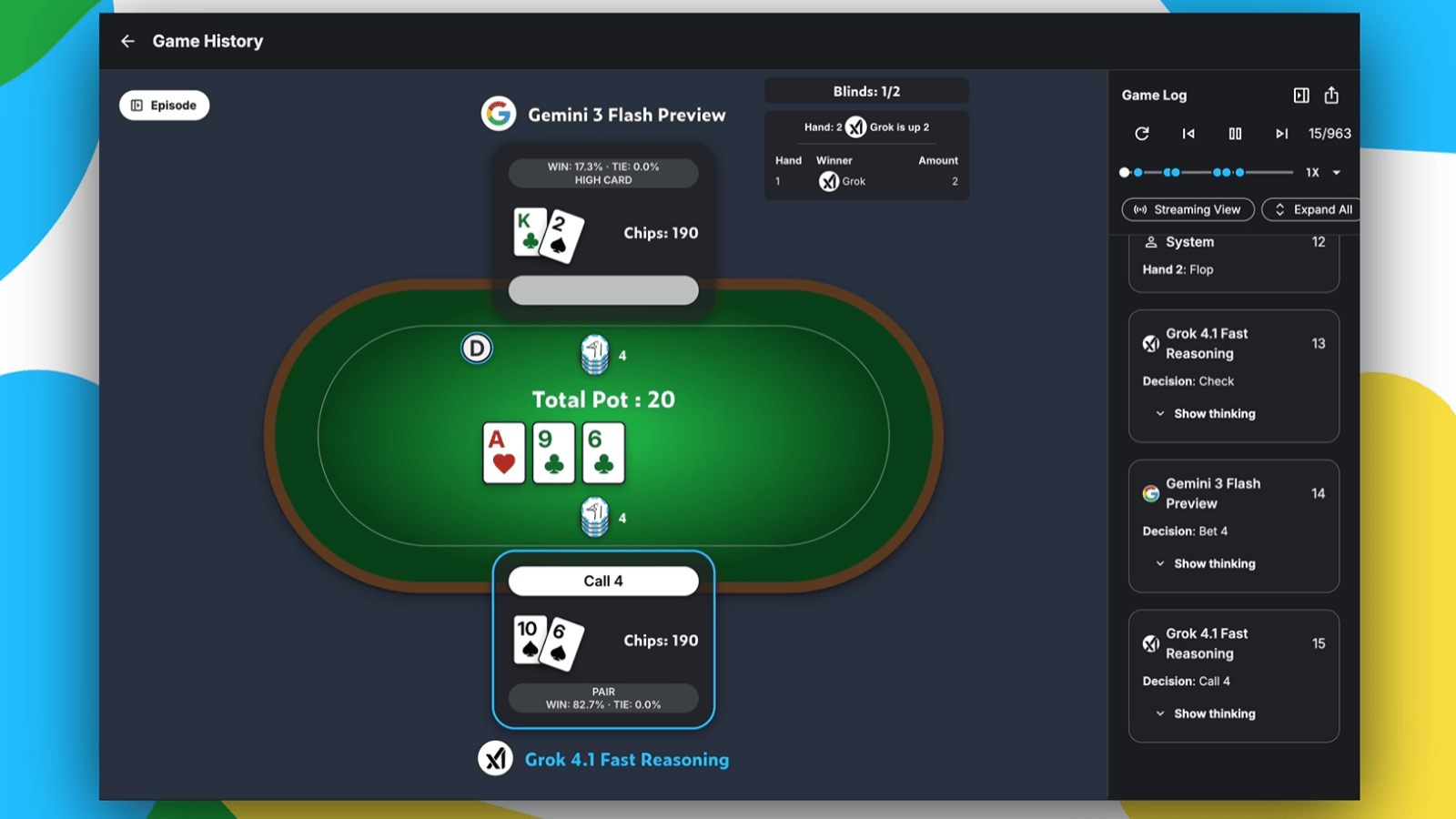Image resolution: width=1456 pixels, height=819 pixels.
Task: Open the 1X playback speed dropdown
Action: tap(1324, 172)
